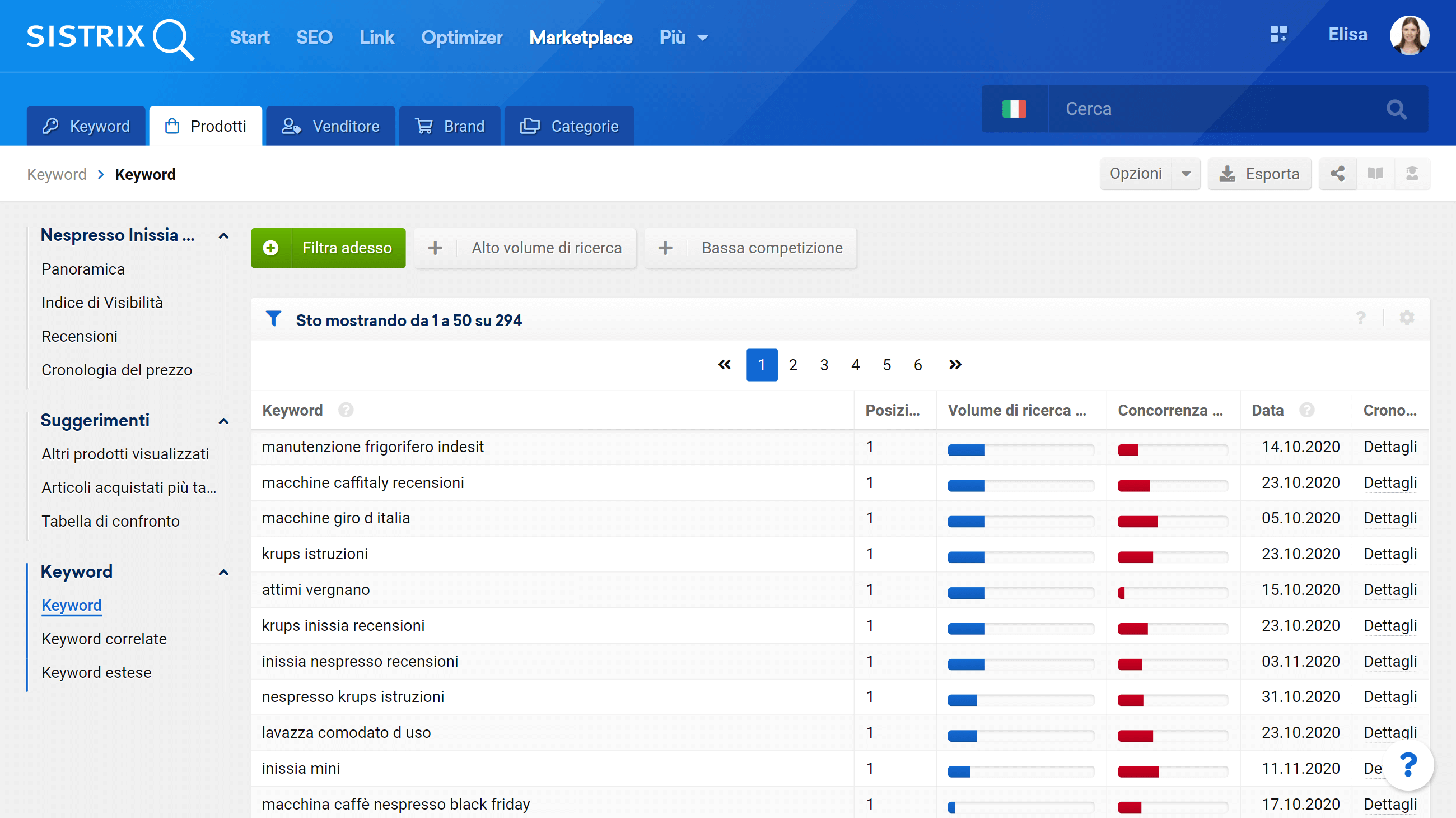Collapse the Suggerimenti section
The image size is (1456, 818).
coord(224,421)
